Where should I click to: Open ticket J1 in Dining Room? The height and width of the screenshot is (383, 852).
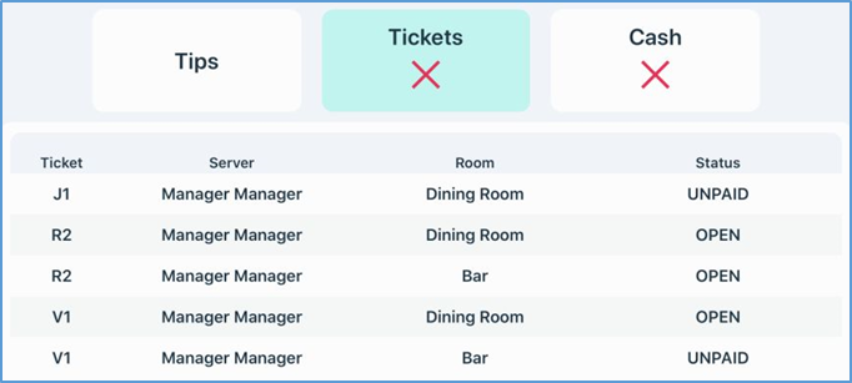pyautogui.click(x=425, y=194)
